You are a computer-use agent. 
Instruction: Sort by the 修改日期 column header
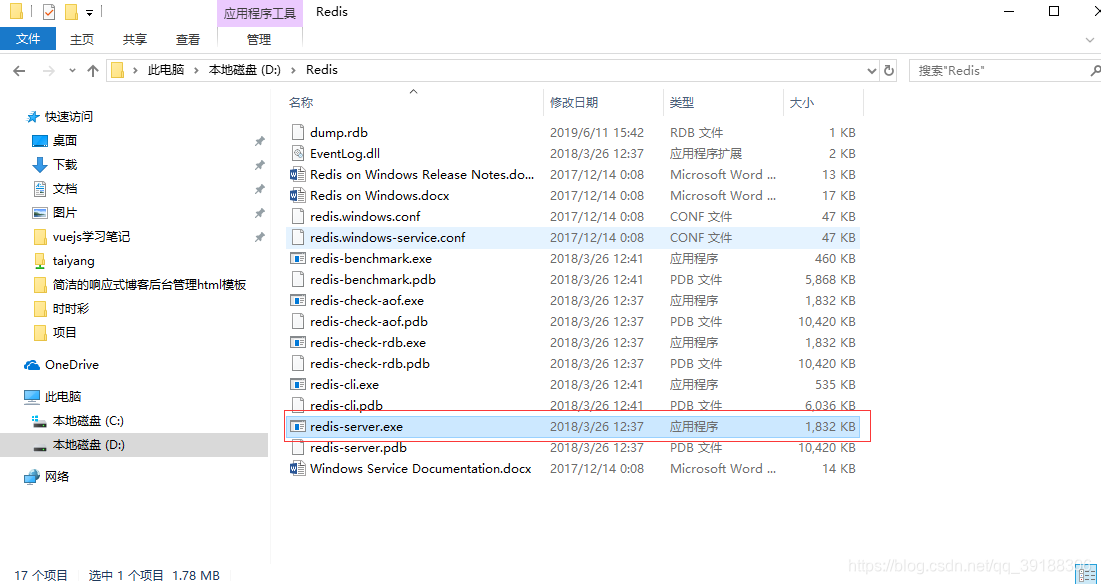click(x=574, y=102)
